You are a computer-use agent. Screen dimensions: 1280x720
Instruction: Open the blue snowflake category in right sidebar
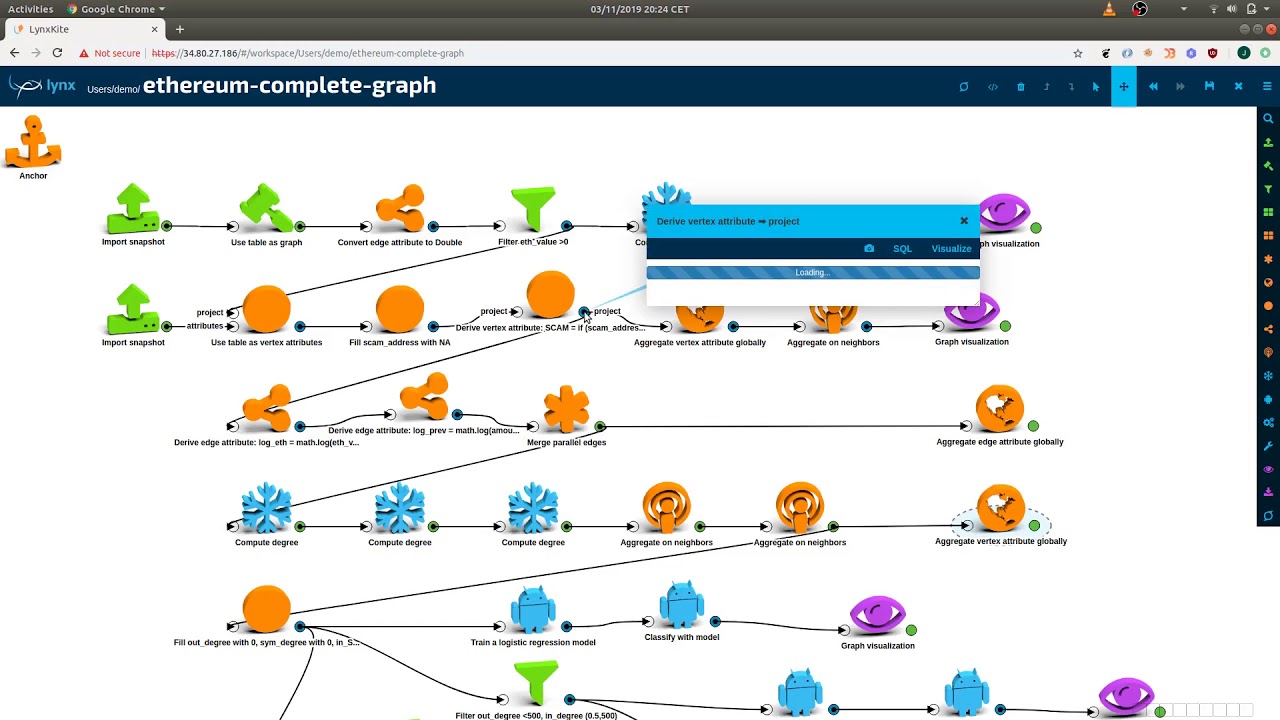click(1268, 376)
